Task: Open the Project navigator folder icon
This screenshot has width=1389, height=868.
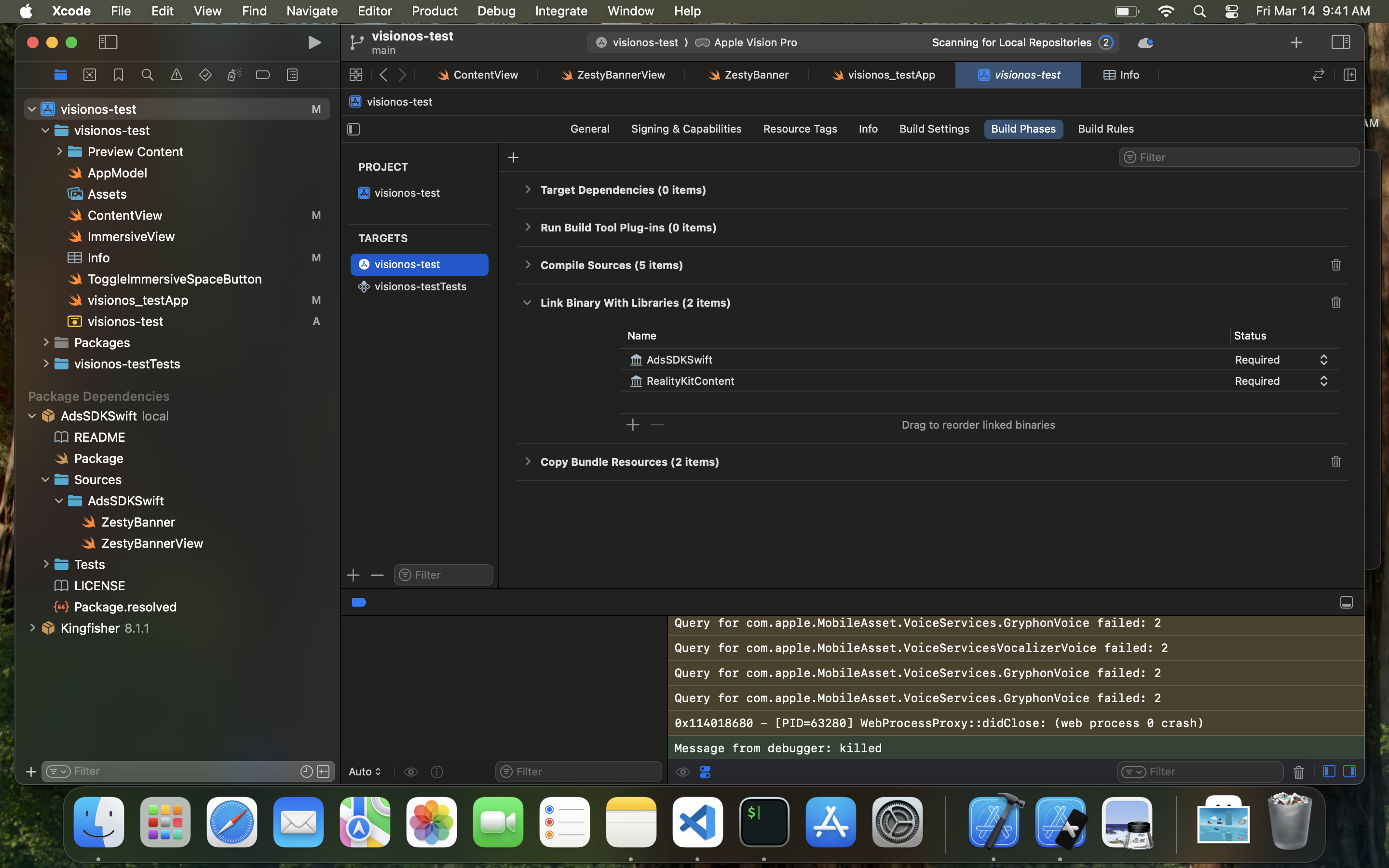Action: (61, 75)
